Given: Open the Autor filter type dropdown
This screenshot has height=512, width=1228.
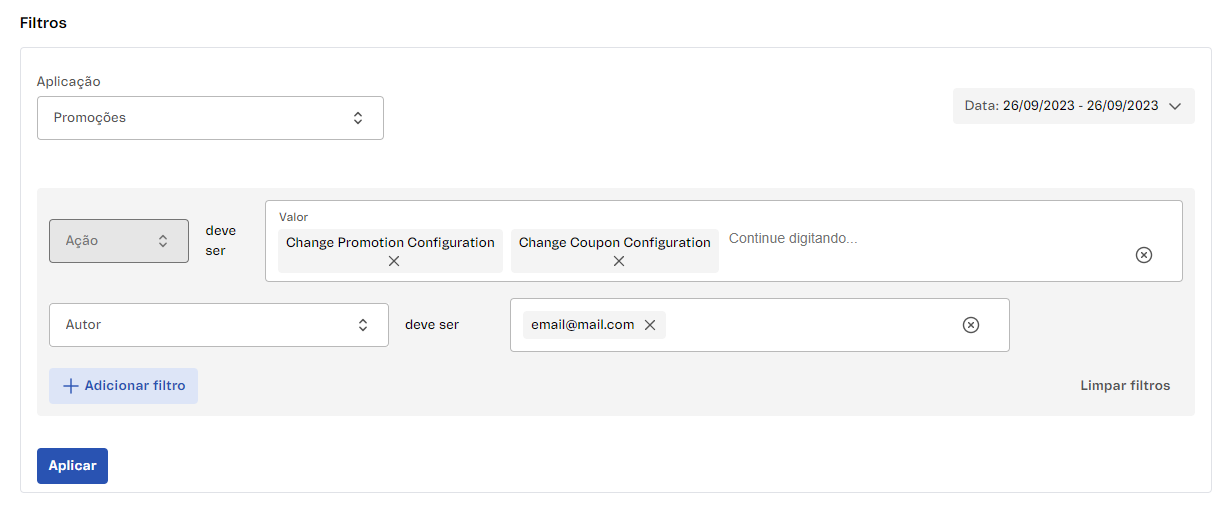Looking at the screenshot, I should click(x=218, y=325).
